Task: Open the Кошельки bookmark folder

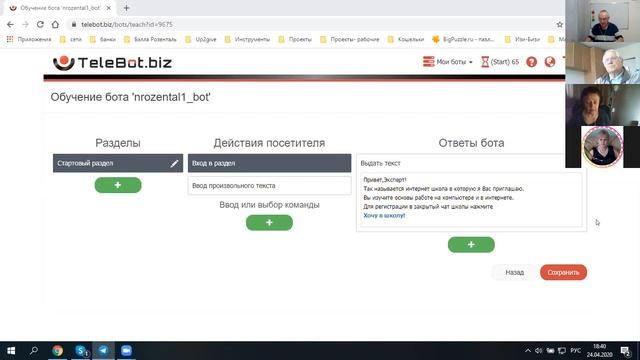Action: pos(406,40)
